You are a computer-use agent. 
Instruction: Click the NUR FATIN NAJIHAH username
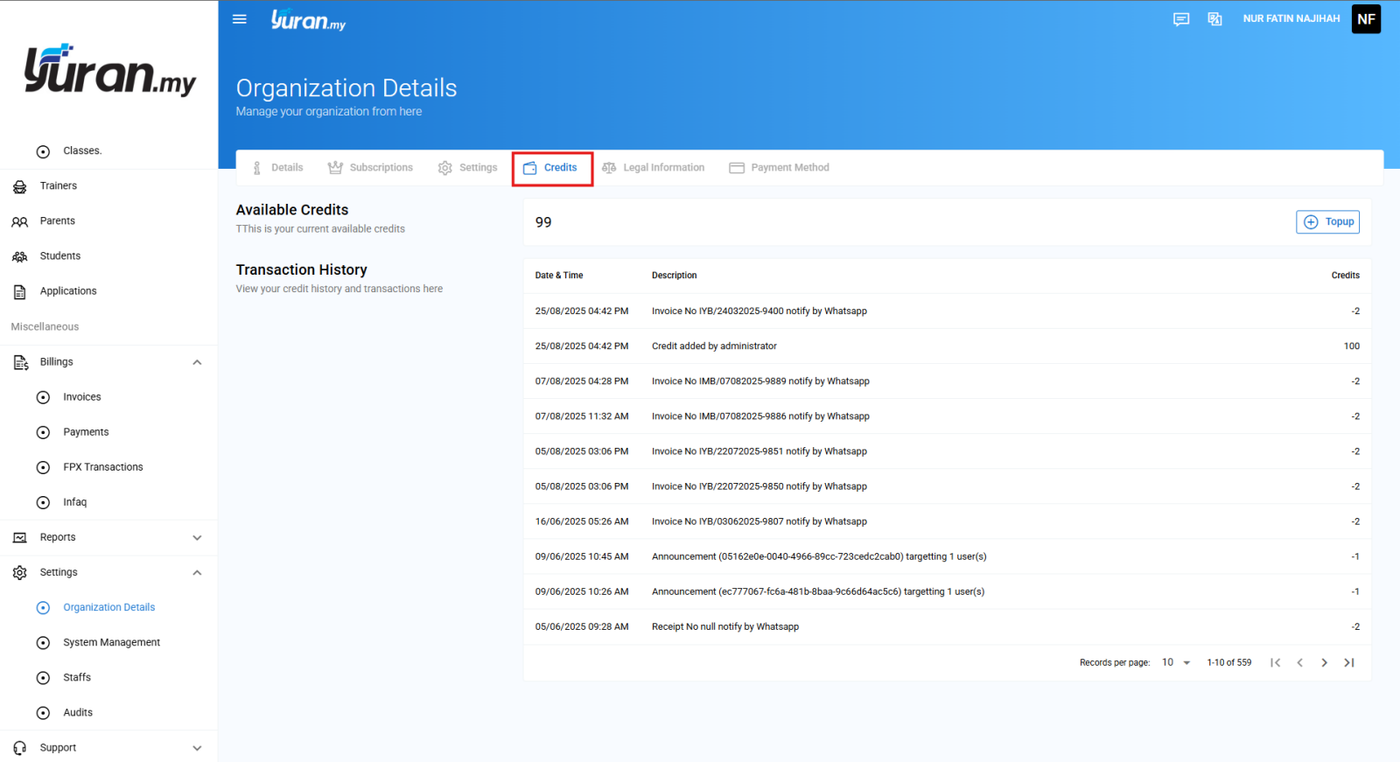point(1291,19)
